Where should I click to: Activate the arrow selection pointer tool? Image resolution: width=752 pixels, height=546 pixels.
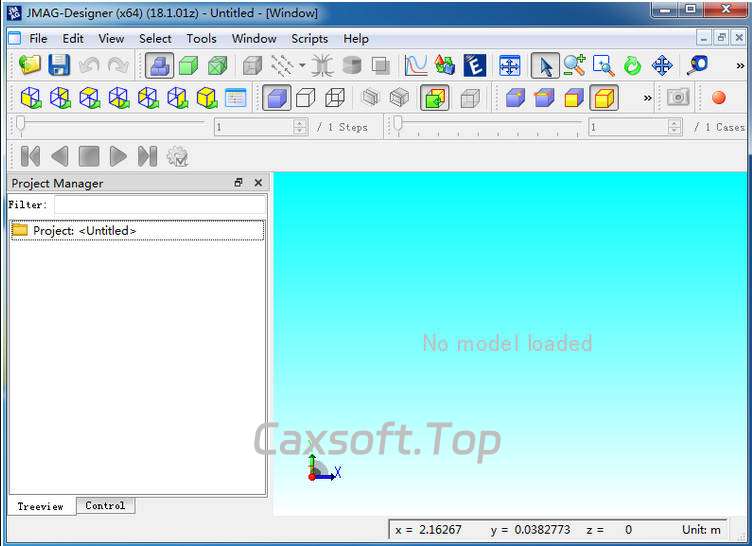coord(545,66)
